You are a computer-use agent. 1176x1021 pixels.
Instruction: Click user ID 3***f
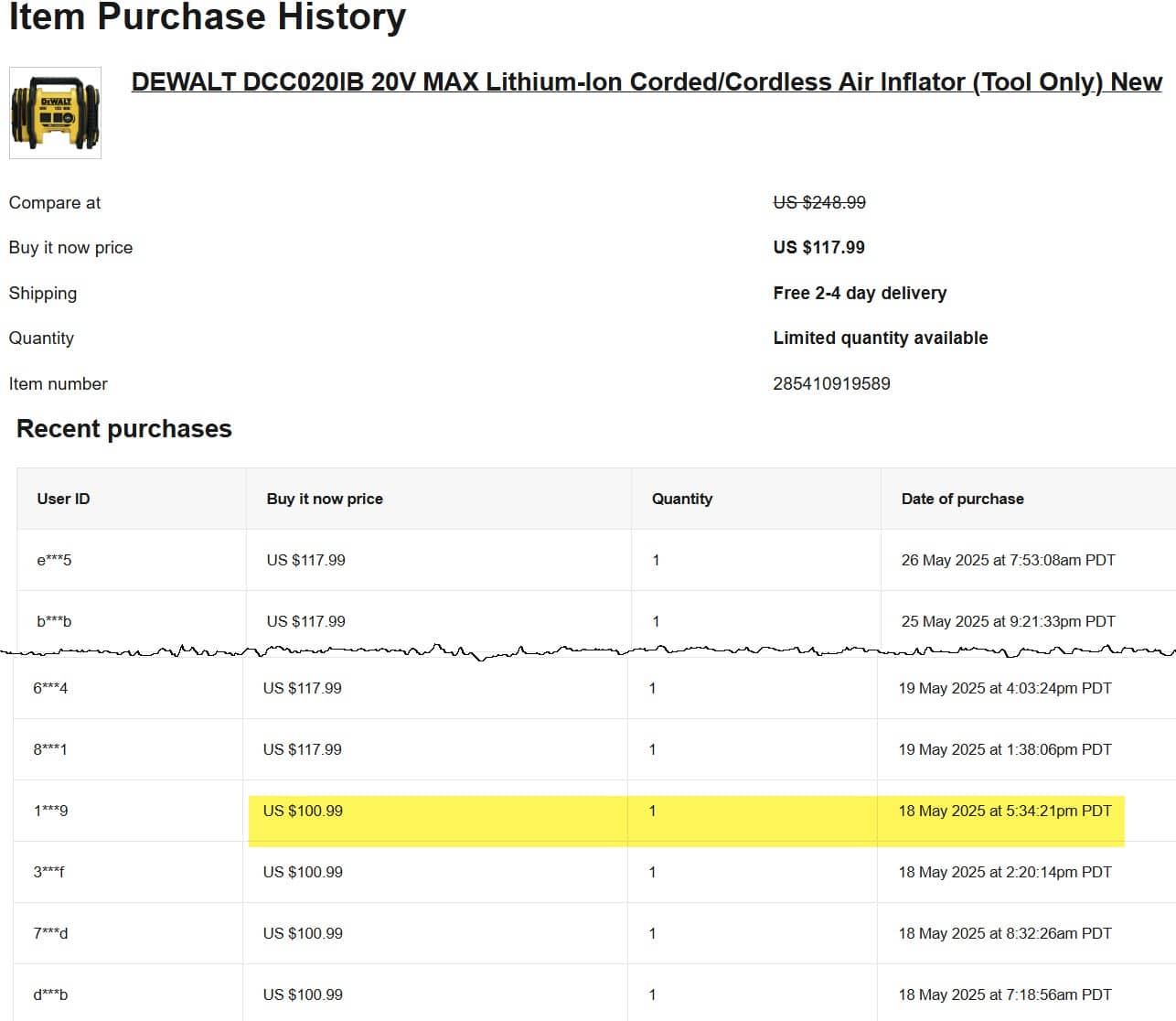pos(49,872)
